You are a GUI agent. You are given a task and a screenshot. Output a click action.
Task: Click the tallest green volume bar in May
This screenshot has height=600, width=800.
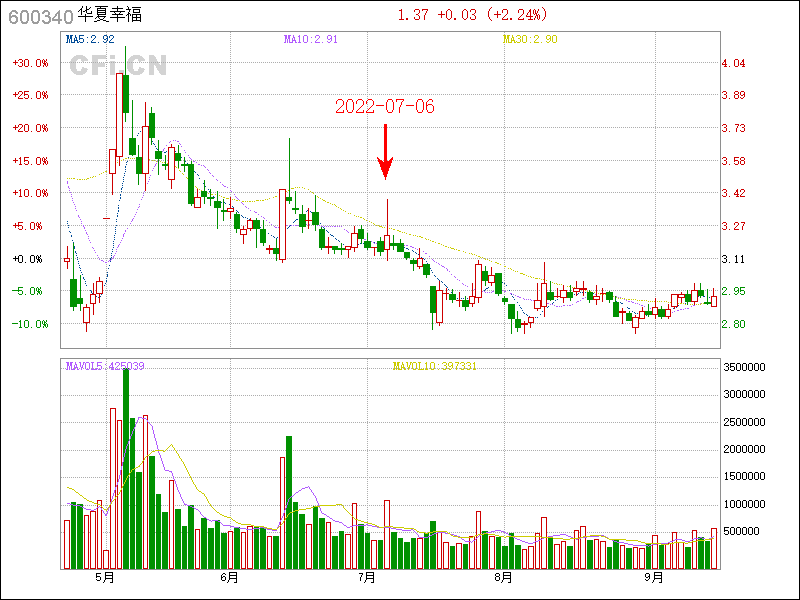pos(126,469)
